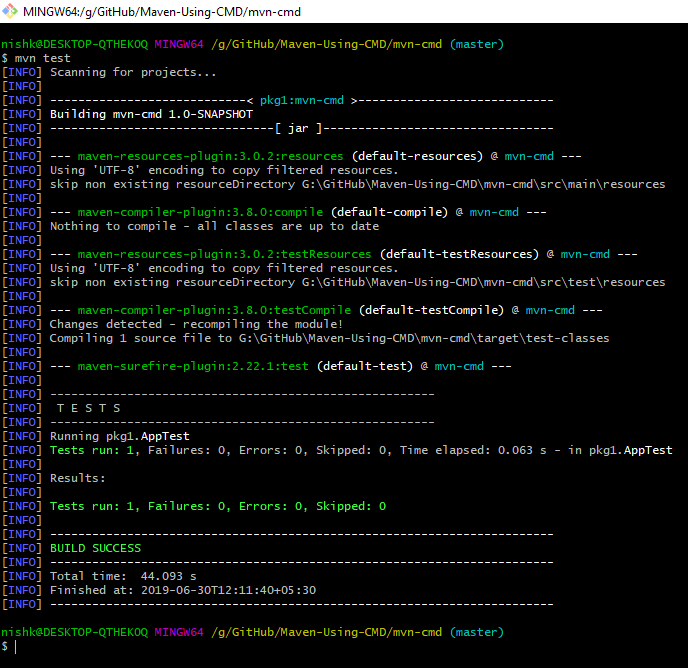Click 'Compiling 1 source file' line
The height and width of the screenshot is (668, 688).
(x=330, y=338)
